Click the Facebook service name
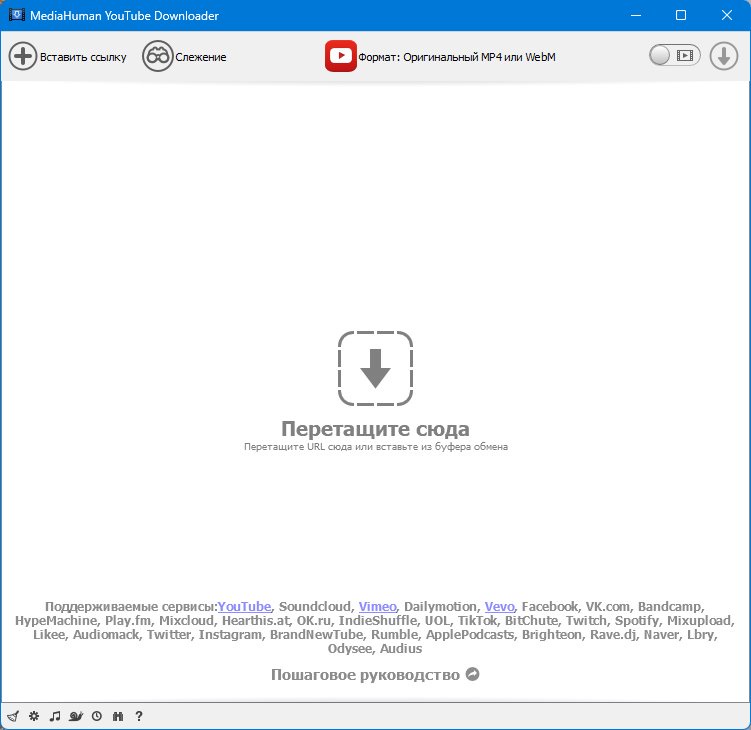 click(x=550, y=606)
